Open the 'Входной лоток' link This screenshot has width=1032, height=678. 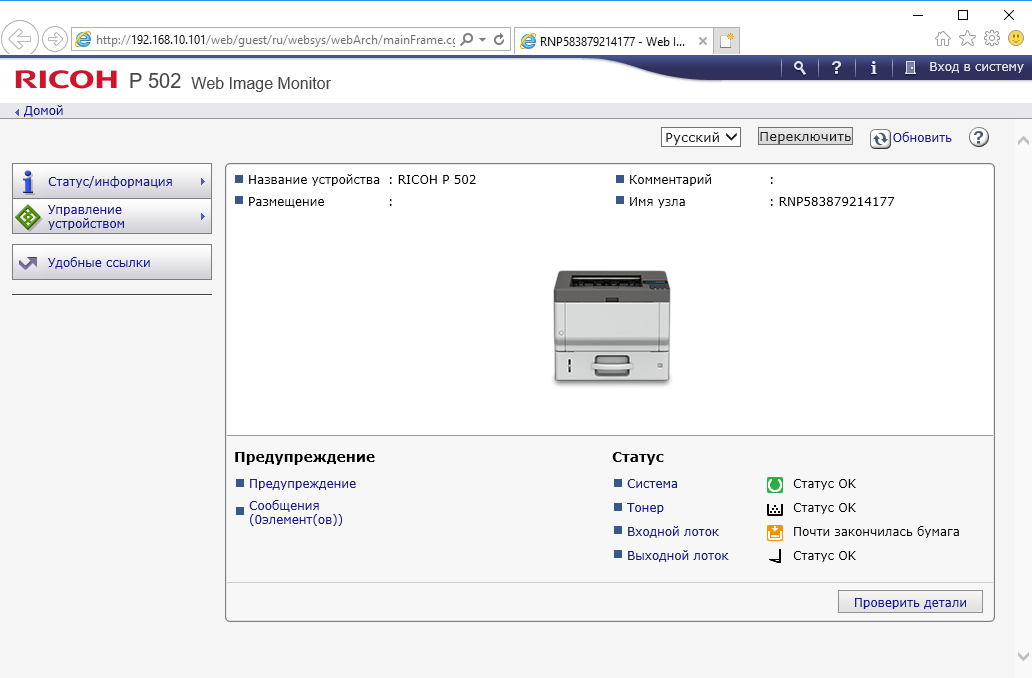[x=673, y=531]
